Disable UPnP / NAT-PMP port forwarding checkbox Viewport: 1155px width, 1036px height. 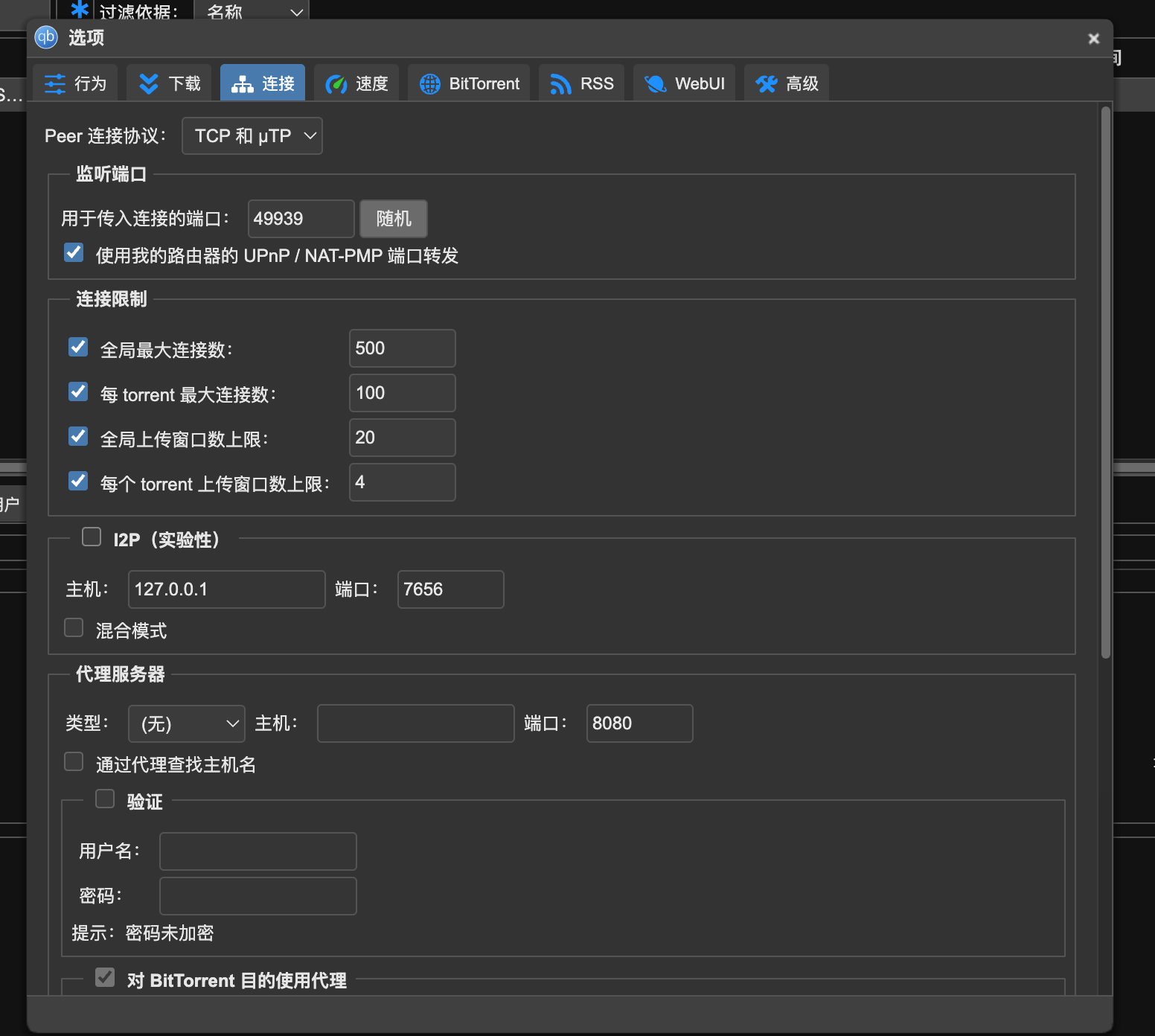pyautogui.click(x=74, y=253)
